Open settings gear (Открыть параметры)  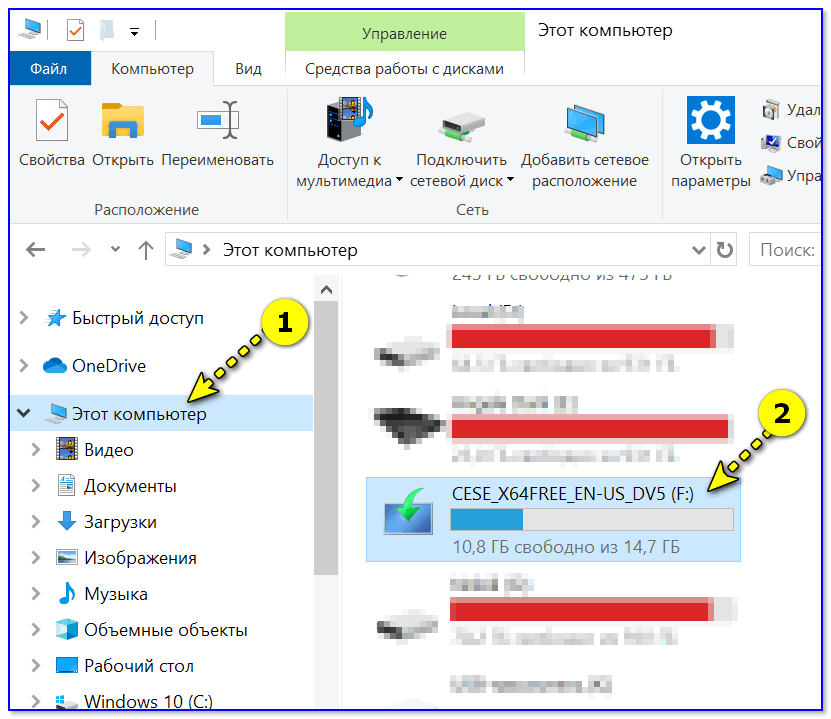click(711, 120)
